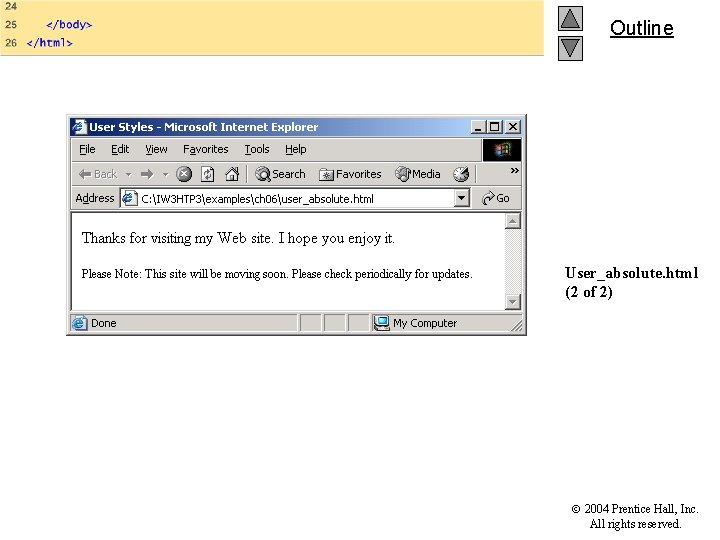Expand the toolbar overflow chevron

[x=514, y=170]
